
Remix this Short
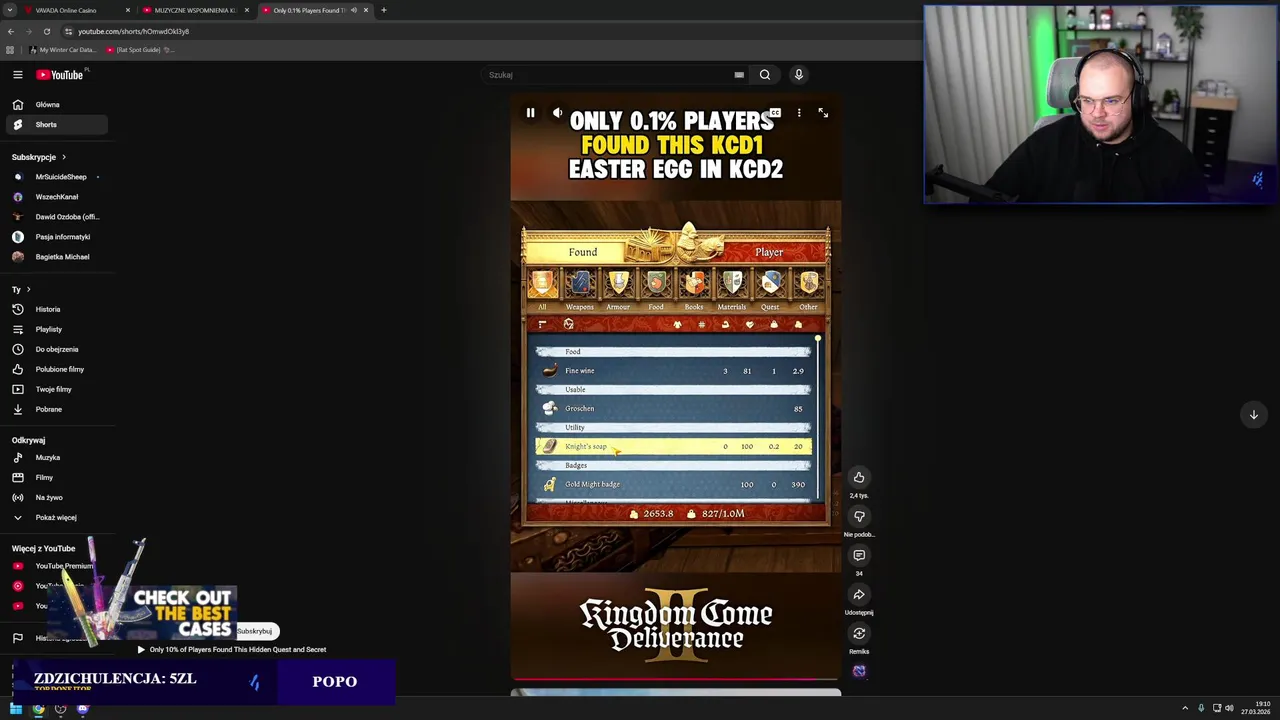tap(859, 633)
